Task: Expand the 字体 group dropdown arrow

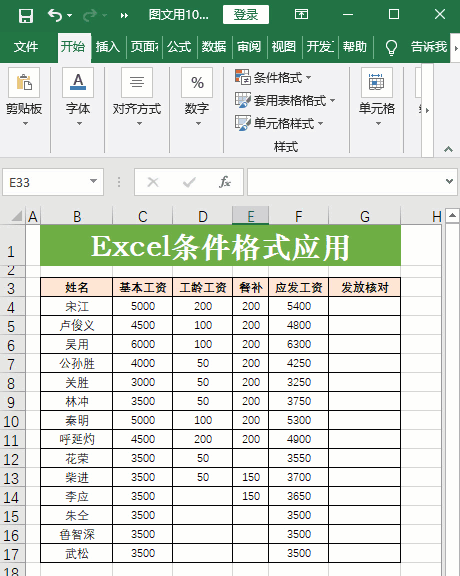Action: coord(79,124)
